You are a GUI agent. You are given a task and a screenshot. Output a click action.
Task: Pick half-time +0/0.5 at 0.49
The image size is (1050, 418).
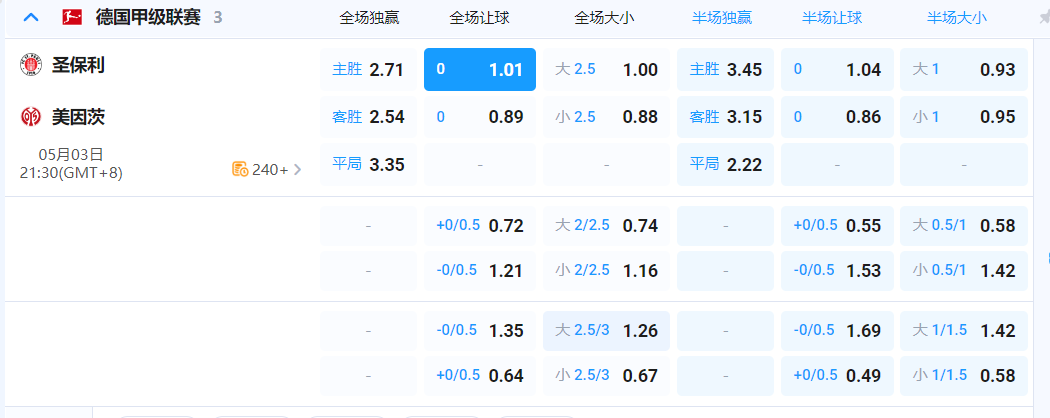point(837,376)
